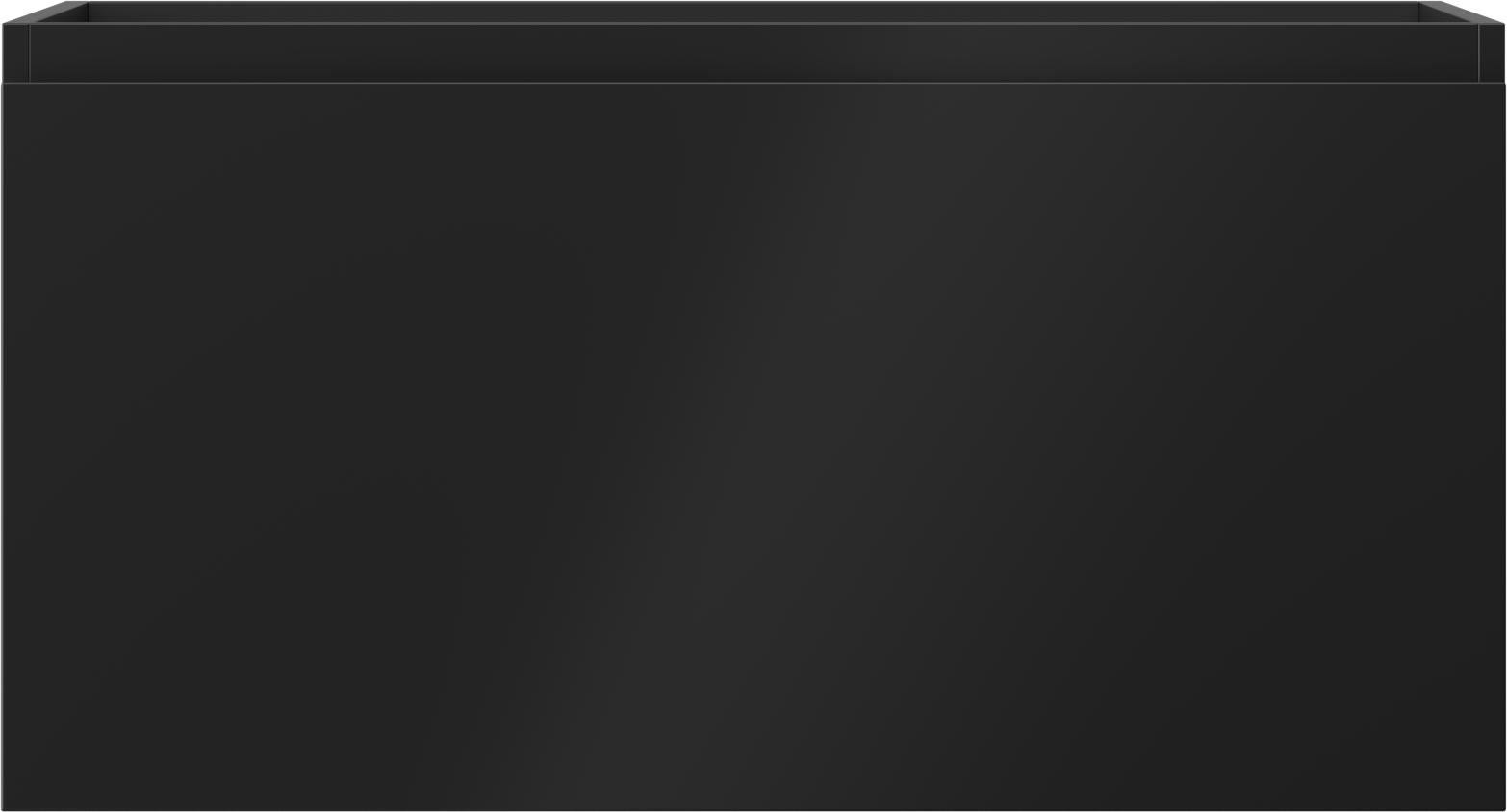Click the front panel's top edge seam
The image size is (1507, 812).
(753, 84)
